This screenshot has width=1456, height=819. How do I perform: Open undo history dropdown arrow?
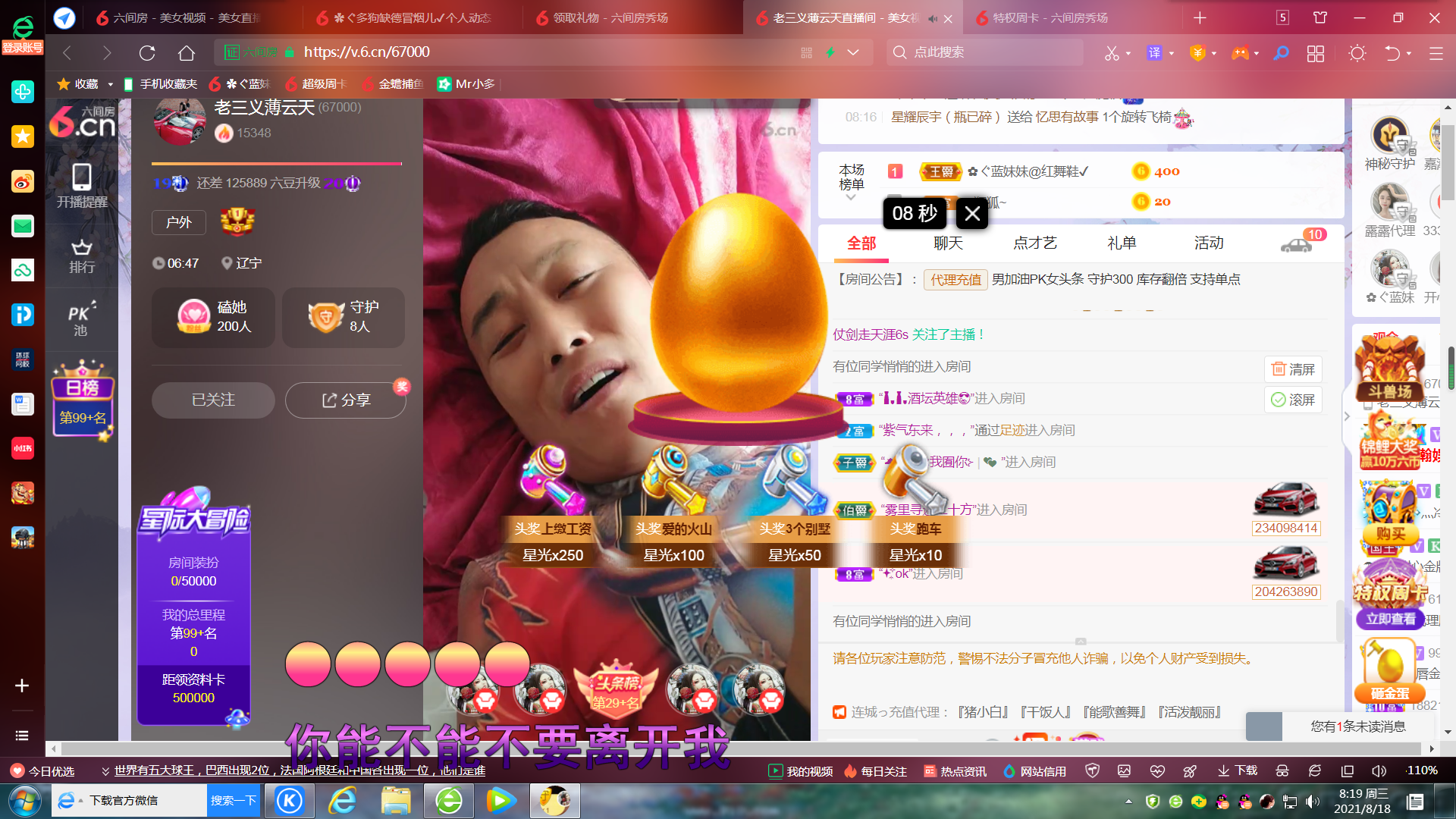tap(1409, 53)
